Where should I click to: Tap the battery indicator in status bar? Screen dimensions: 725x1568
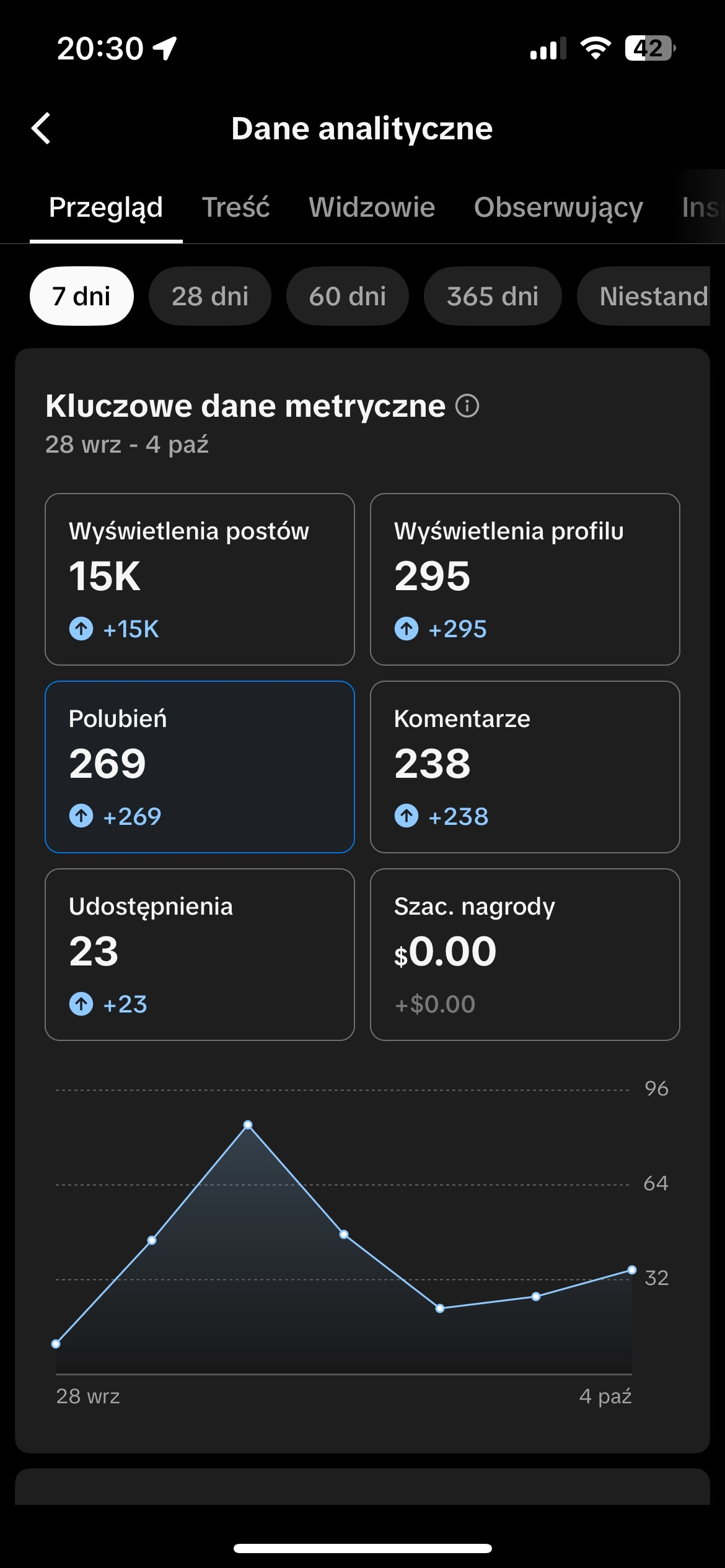[649, 48]
